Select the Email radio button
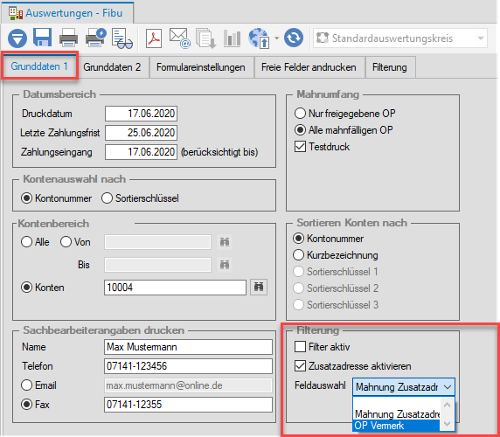 (27, 385)
